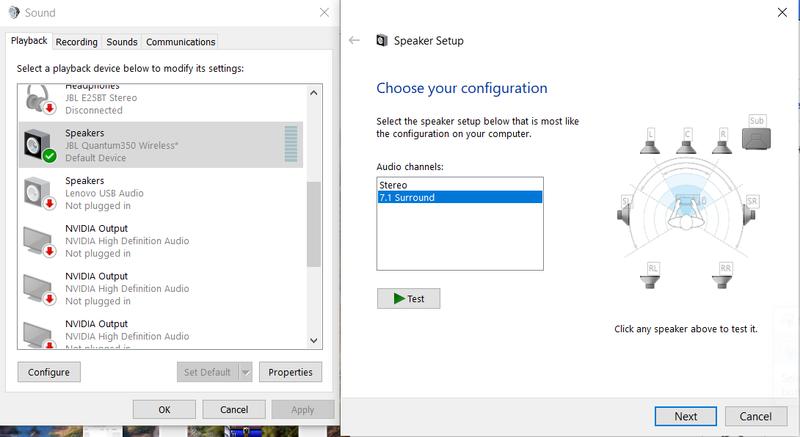Viewport: 800px width, 437px height.
Task: Click second NVIDIA Output monitor icon
Action: (x=40, y=290)
